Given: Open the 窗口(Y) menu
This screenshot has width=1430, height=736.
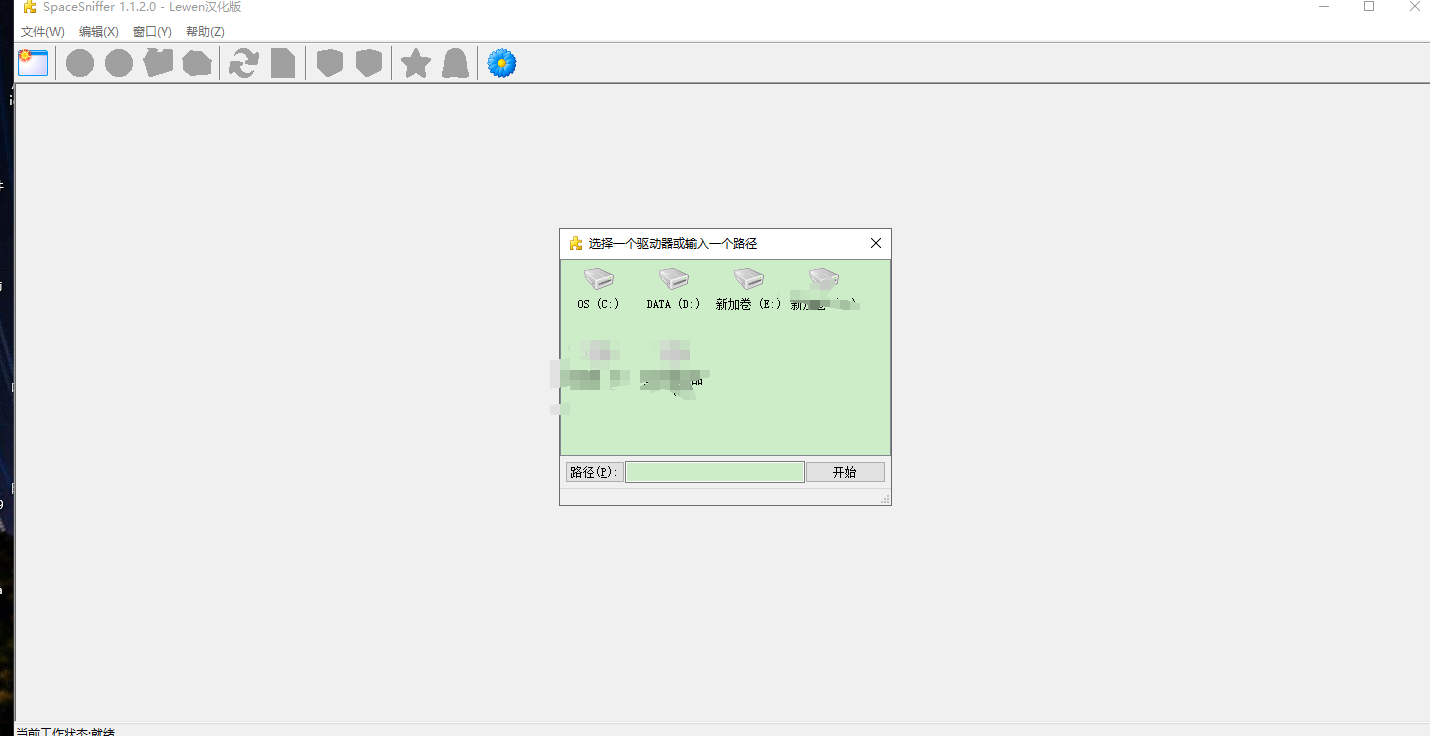Looking at the screenshot, I should point(152,32).
